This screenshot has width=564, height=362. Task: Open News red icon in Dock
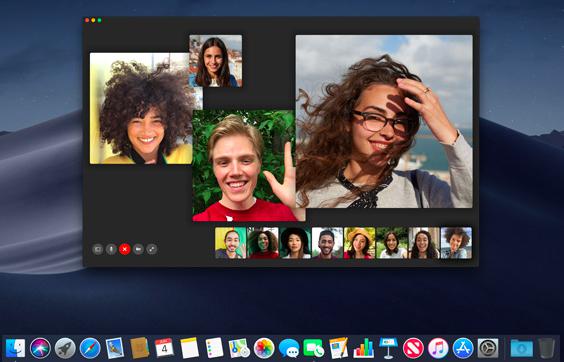pos(413,348)
